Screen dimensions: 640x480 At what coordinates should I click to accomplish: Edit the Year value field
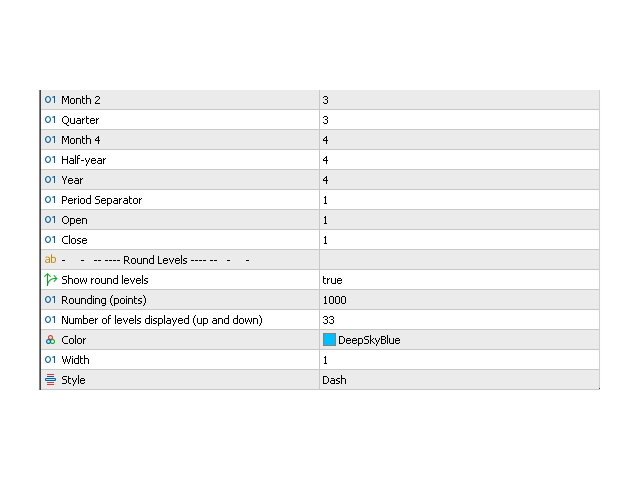point(458,180)
